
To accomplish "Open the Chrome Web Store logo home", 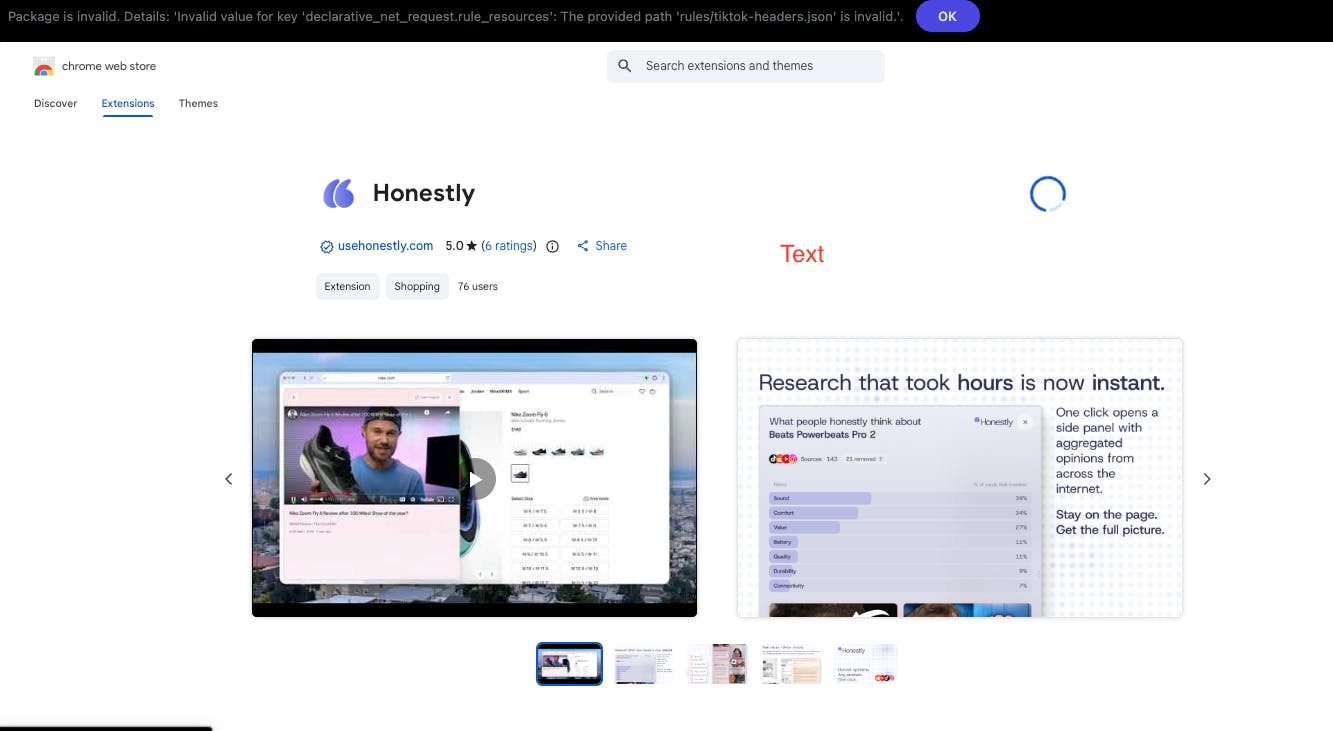I will pos(95,66).
